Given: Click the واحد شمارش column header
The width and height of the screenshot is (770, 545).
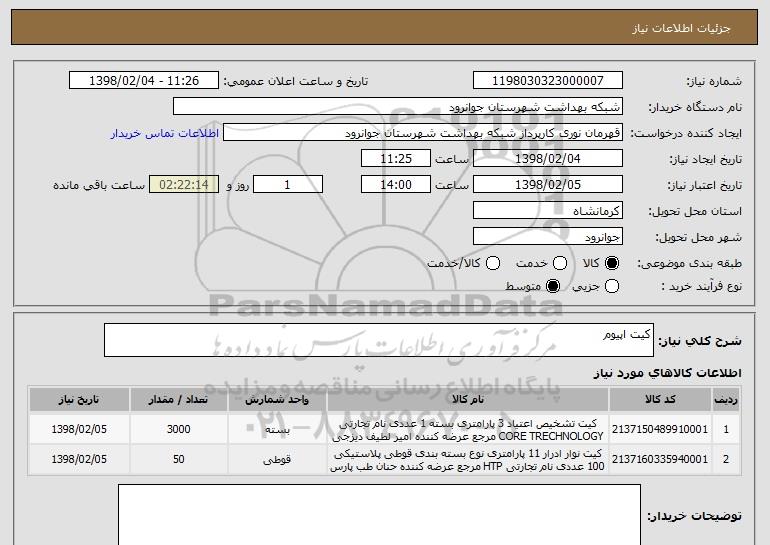Looking at the screenshot, I should pyautogui.click(x=277, y=400).
